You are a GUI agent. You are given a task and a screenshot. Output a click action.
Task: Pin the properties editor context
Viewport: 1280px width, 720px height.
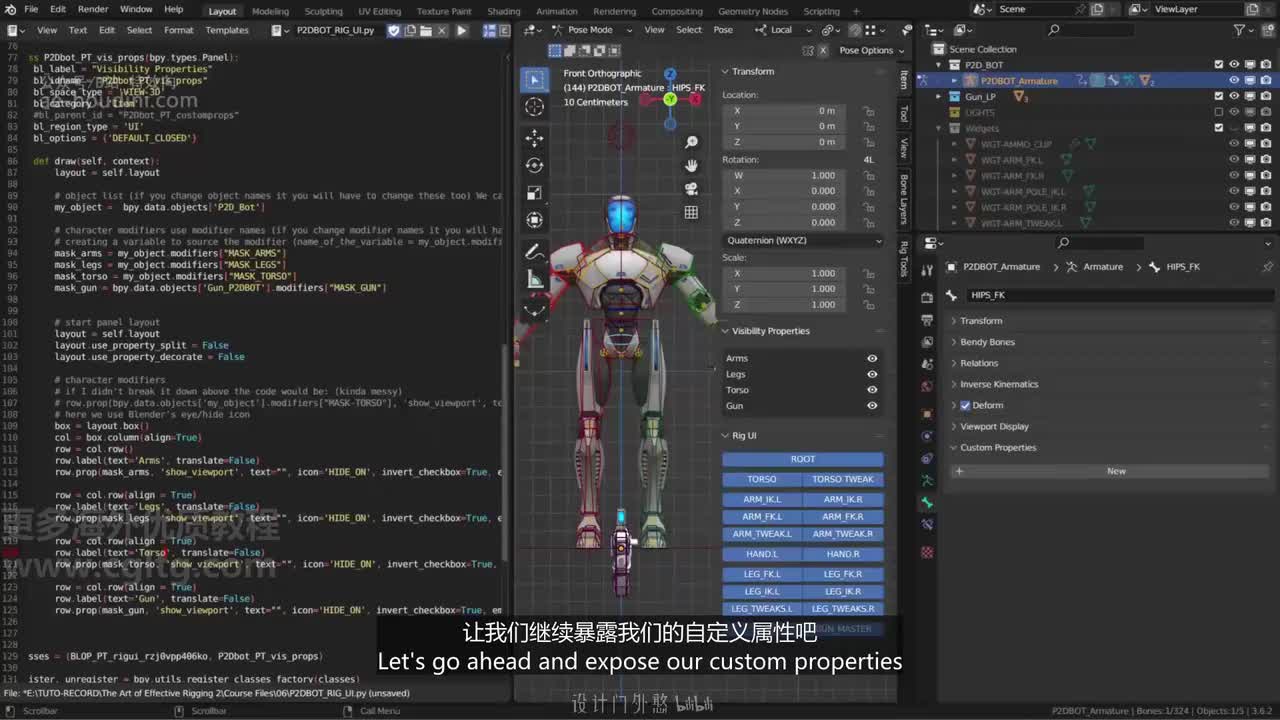click(x=1267, y=267)
